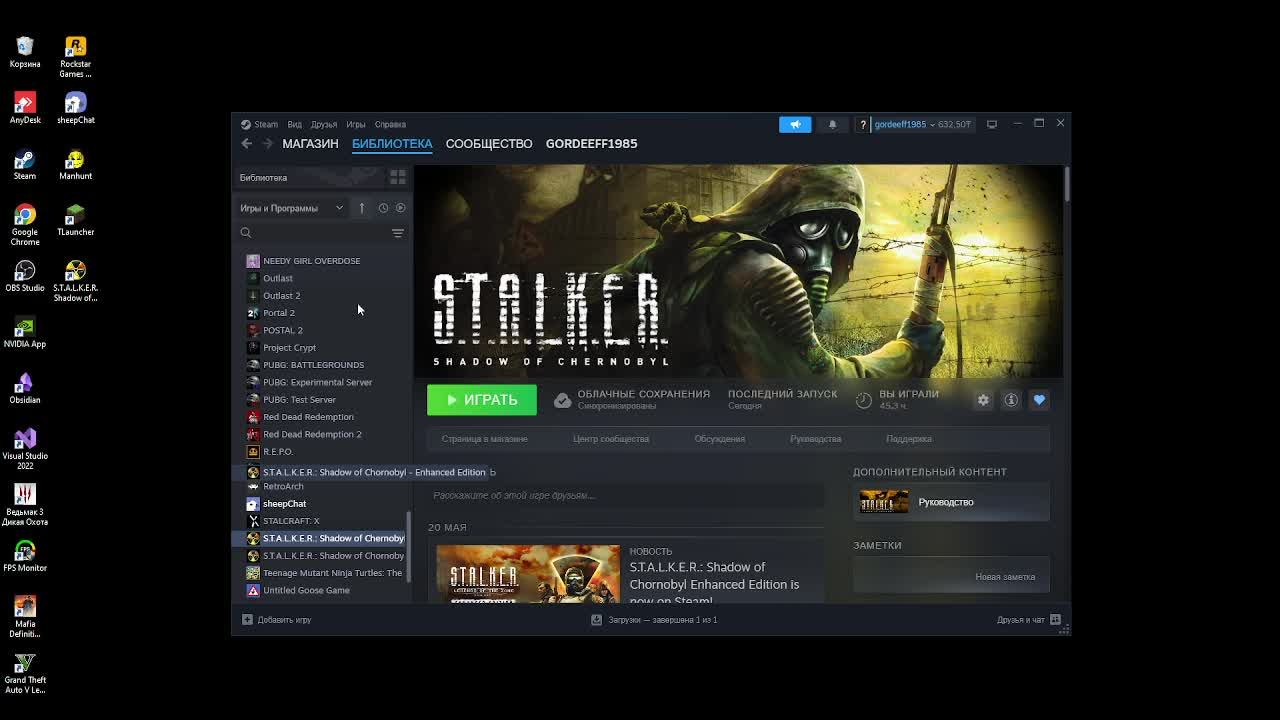Open the Manhunt desktop shortcut
This screenshot has width=1280, height=720.
[x=75, y=165]
